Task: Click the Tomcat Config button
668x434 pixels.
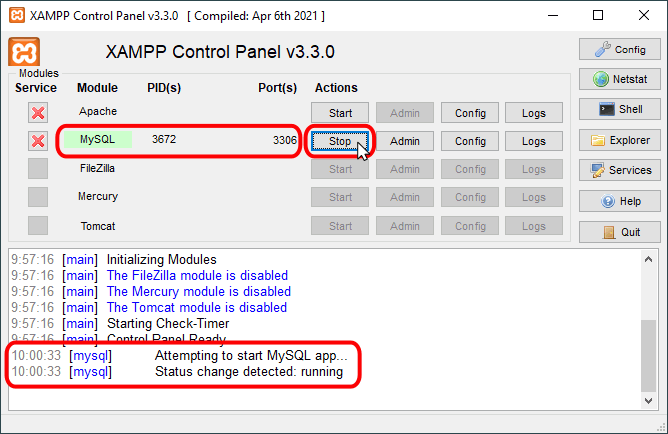Action: pos(470,226)
